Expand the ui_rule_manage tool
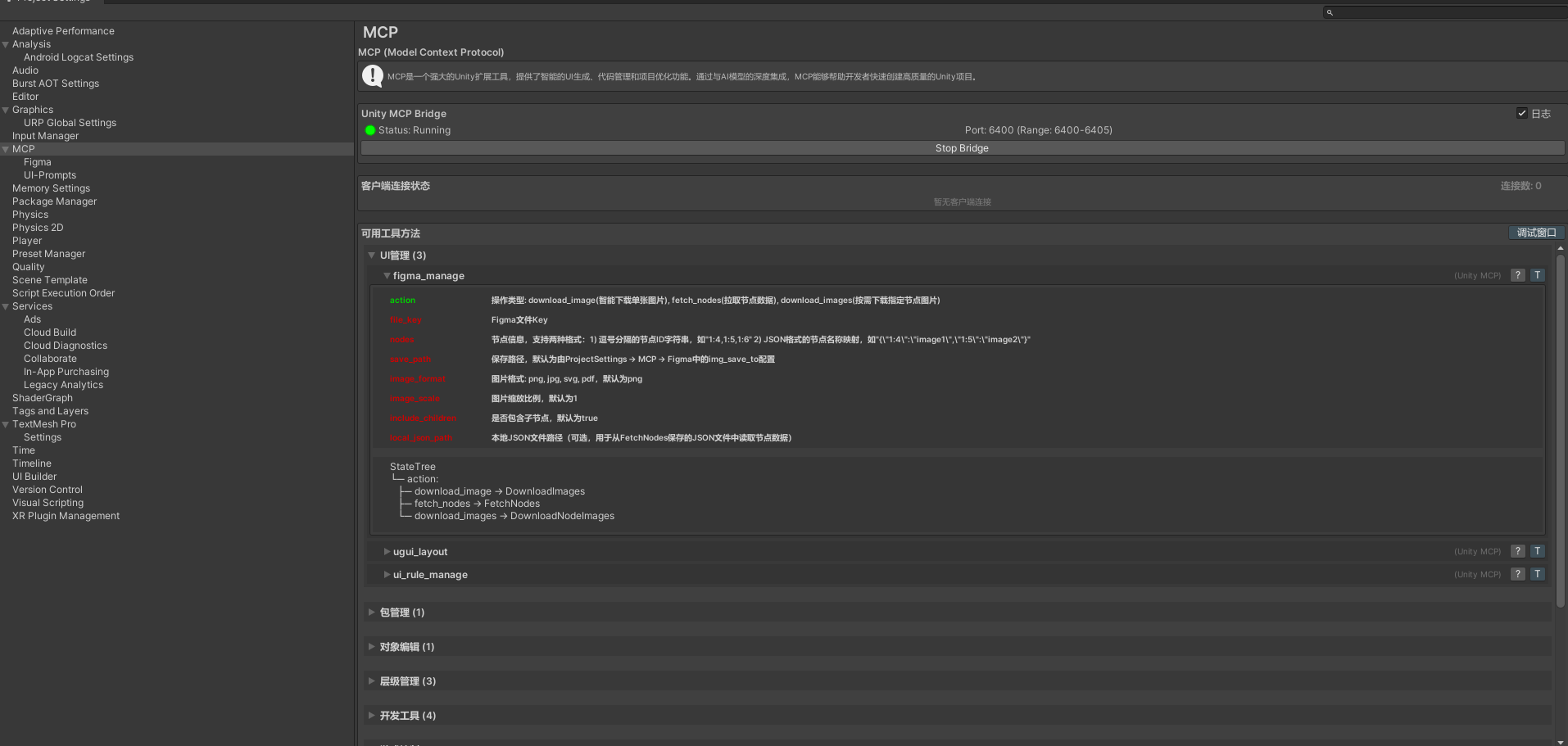The width and height of the screenshot is (1568, 746). pyautogui.click(x=387, y=575)
